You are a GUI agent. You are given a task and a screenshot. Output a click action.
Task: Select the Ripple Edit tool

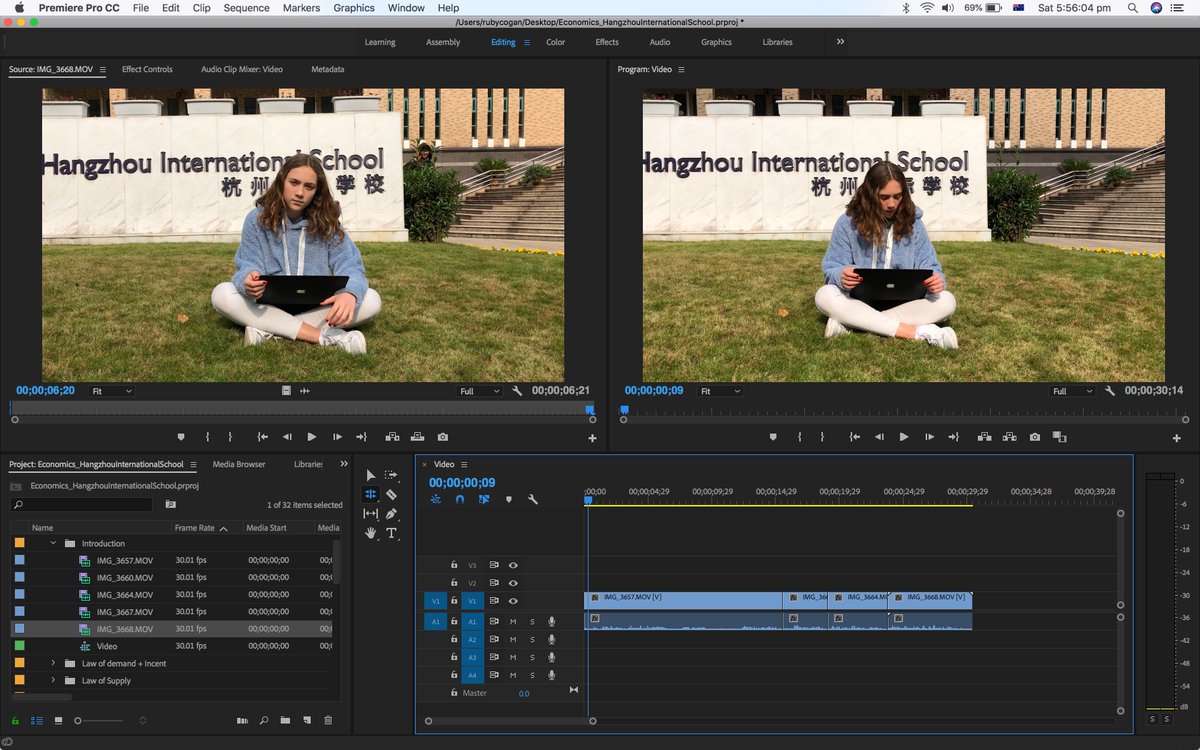pos(370,494)
